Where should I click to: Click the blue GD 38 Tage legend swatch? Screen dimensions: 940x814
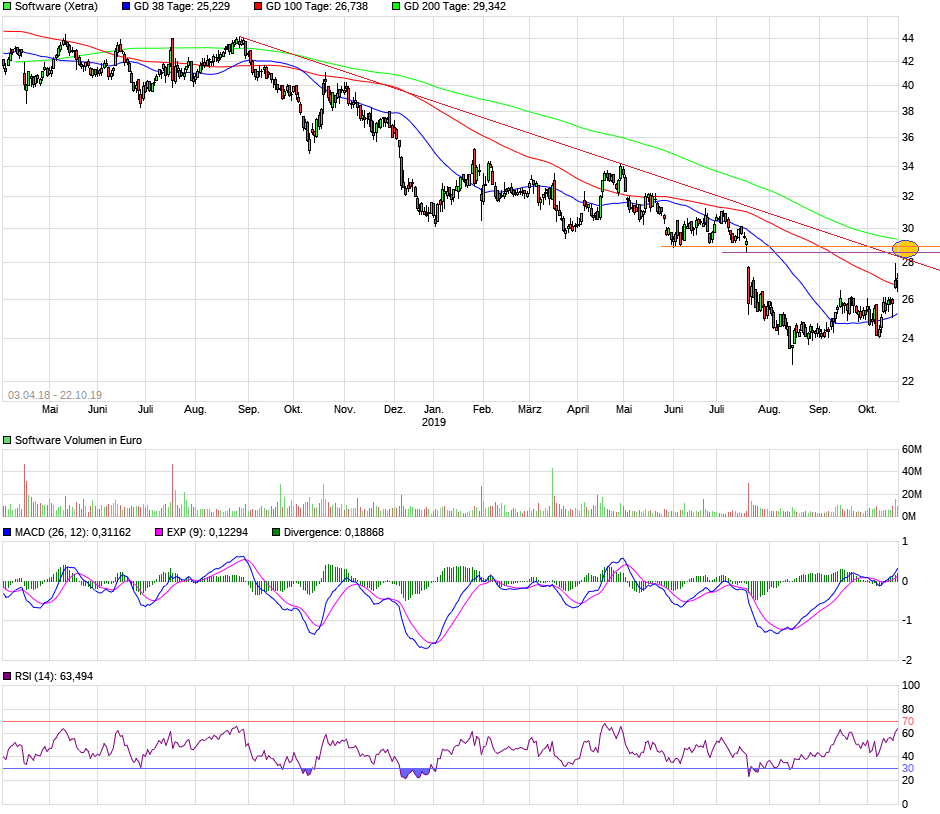click(126, 7)
